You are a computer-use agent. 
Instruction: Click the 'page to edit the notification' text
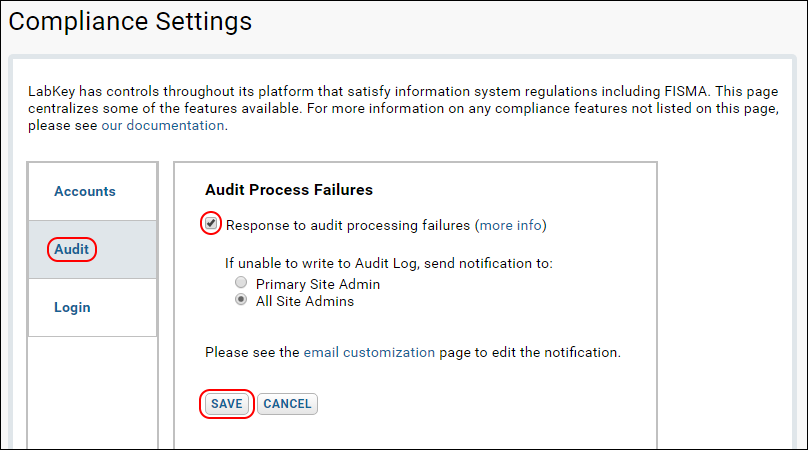coord(530,352)
